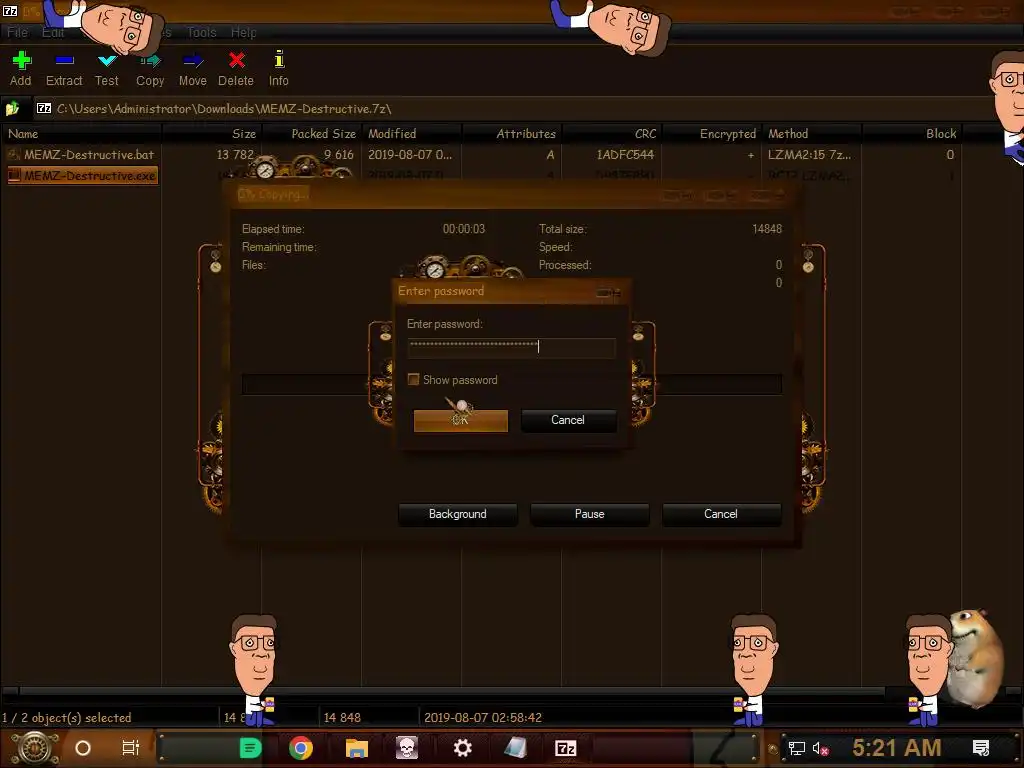The height and width of the screenshot is (768, 1024).
Task: Open the green notes app in taskbar
Action: (250, 748)
